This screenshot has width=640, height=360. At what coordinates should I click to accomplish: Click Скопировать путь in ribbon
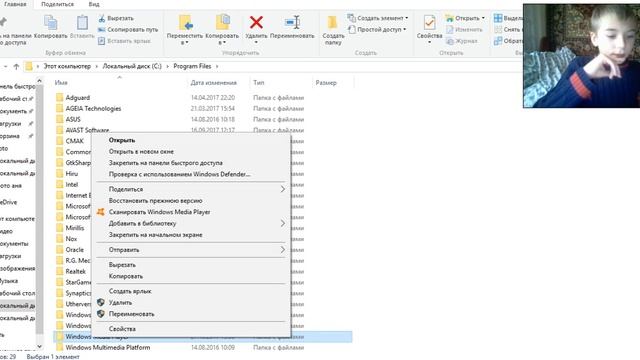click(128, 30)
